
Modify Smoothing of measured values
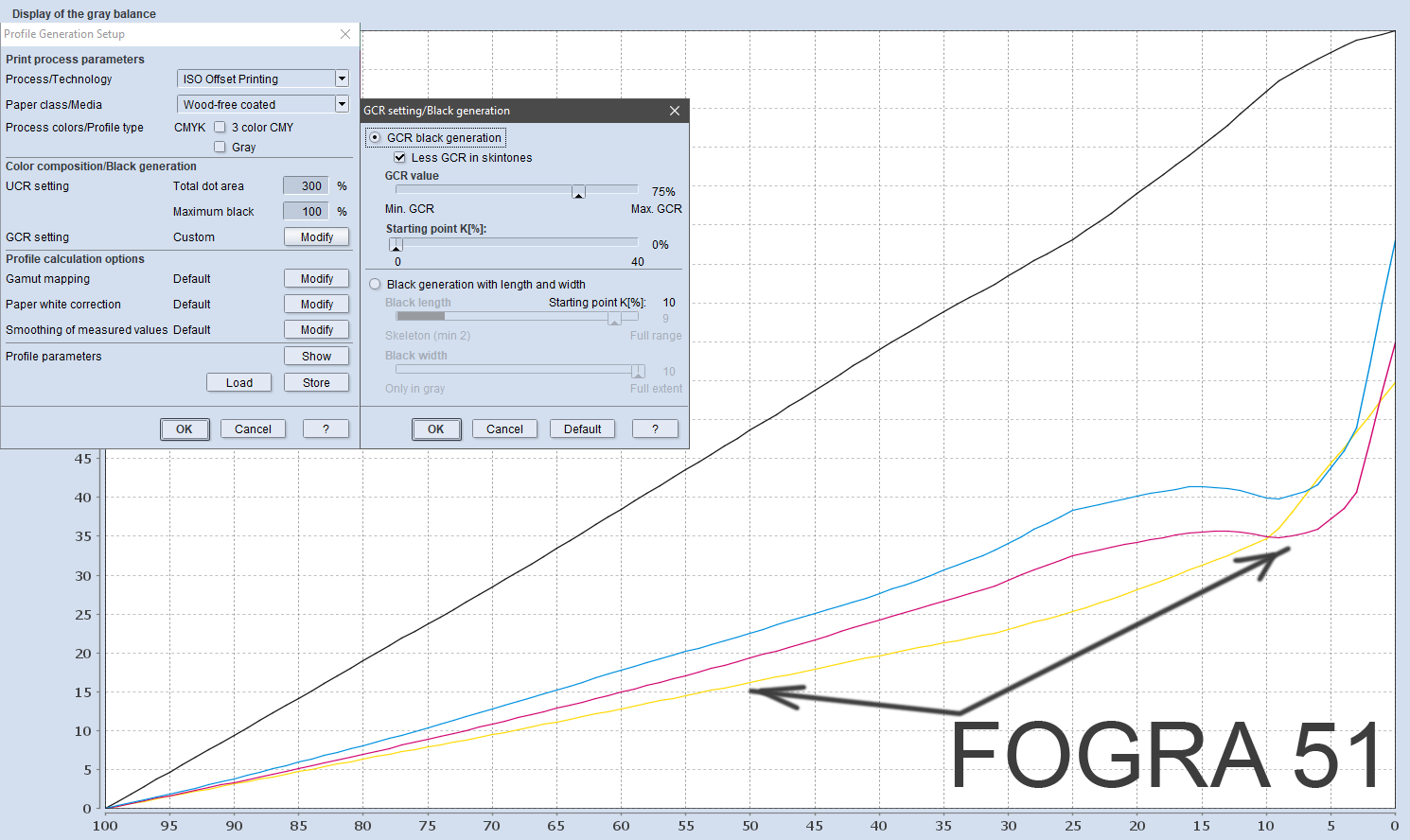[317, 330]
